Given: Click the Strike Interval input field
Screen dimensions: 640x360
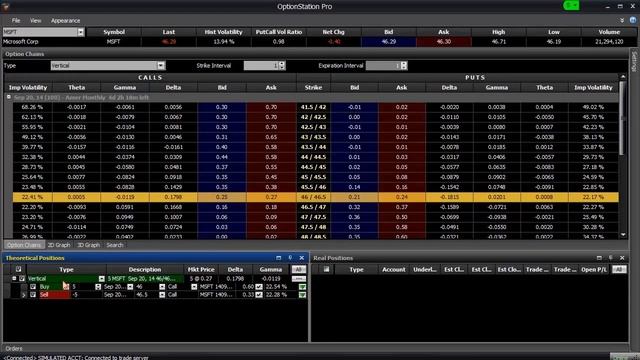Looking at the screenshot, I should [261, 65].
